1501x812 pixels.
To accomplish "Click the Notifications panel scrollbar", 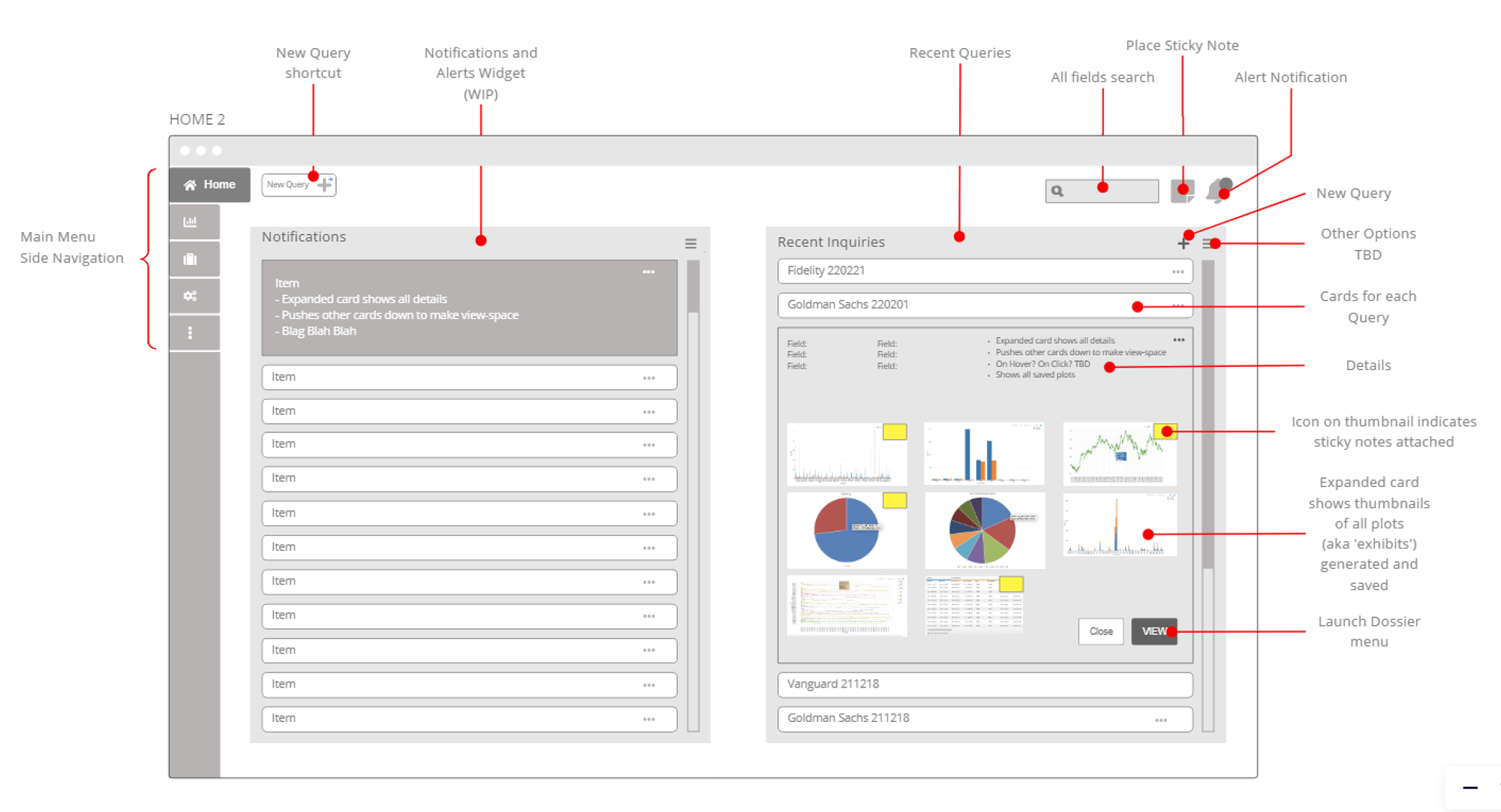I will click(x=693, y=495).
